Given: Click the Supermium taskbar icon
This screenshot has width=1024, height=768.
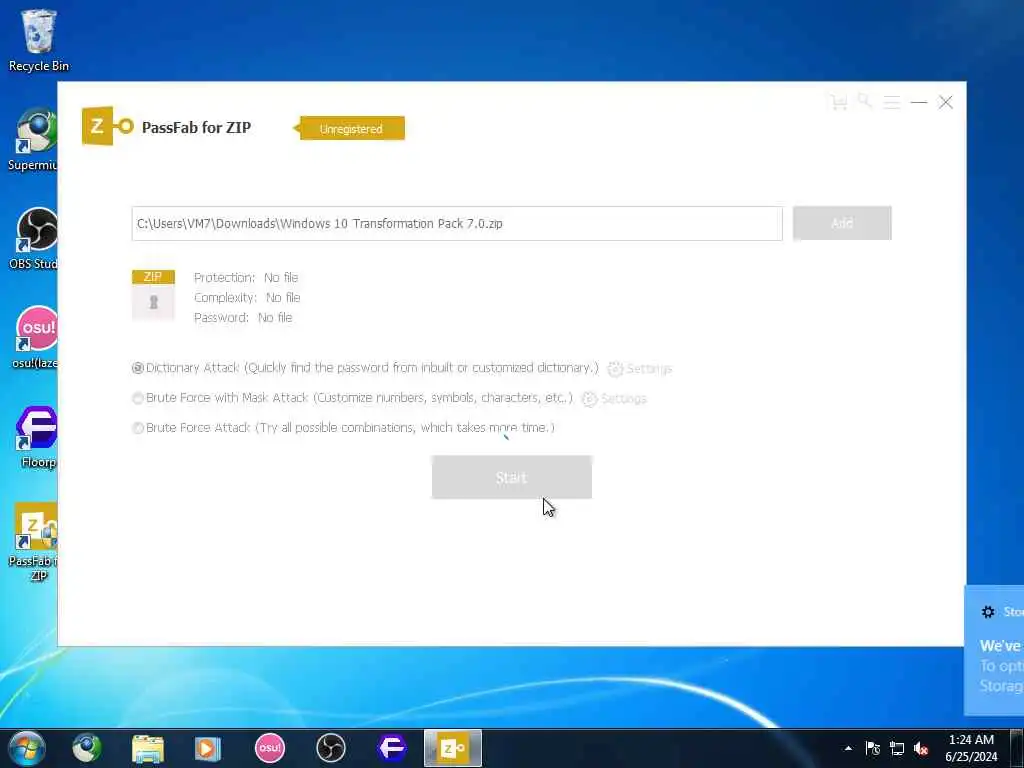Looking at the screenshot, I should tap(87, 748).
